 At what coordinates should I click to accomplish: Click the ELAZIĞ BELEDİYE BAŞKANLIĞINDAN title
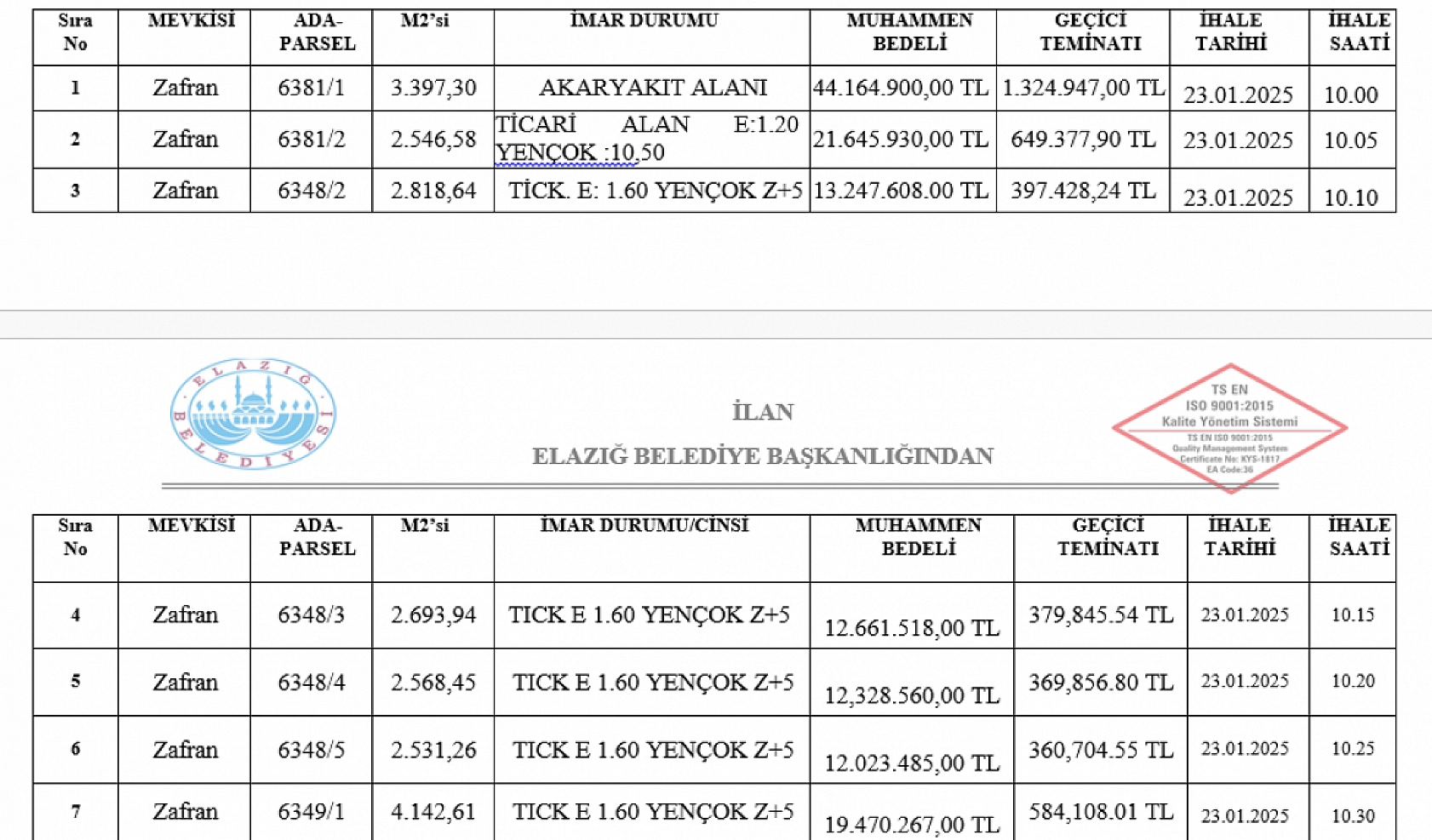762,455
